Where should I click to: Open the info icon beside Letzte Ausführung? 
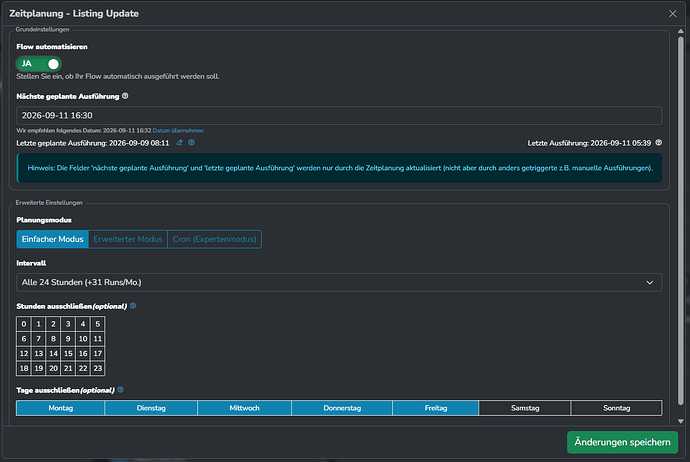coord(658,143)
